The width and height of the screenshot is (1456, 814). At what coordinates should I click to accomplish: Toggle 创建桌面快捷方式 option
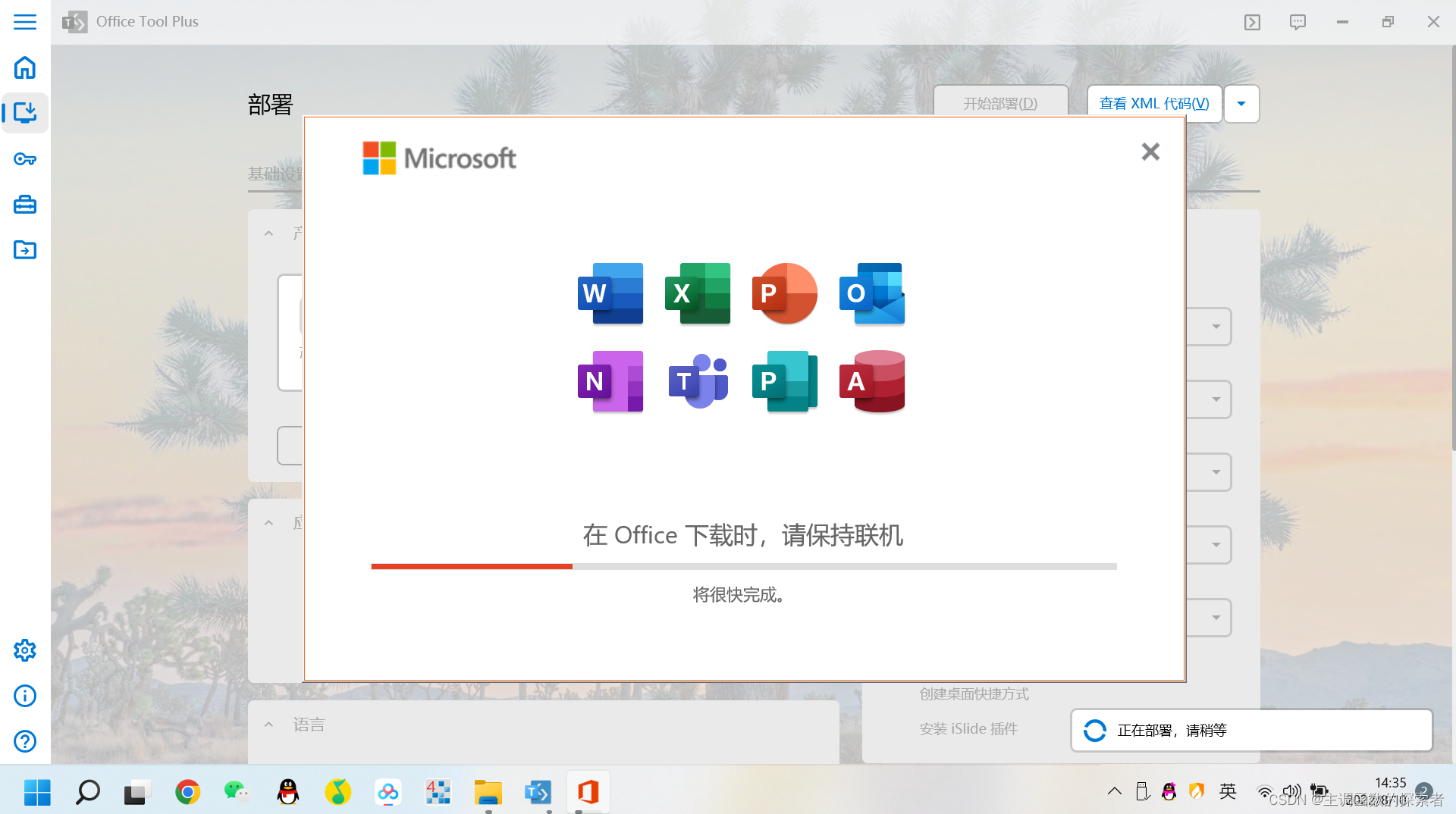pos(974,693)
